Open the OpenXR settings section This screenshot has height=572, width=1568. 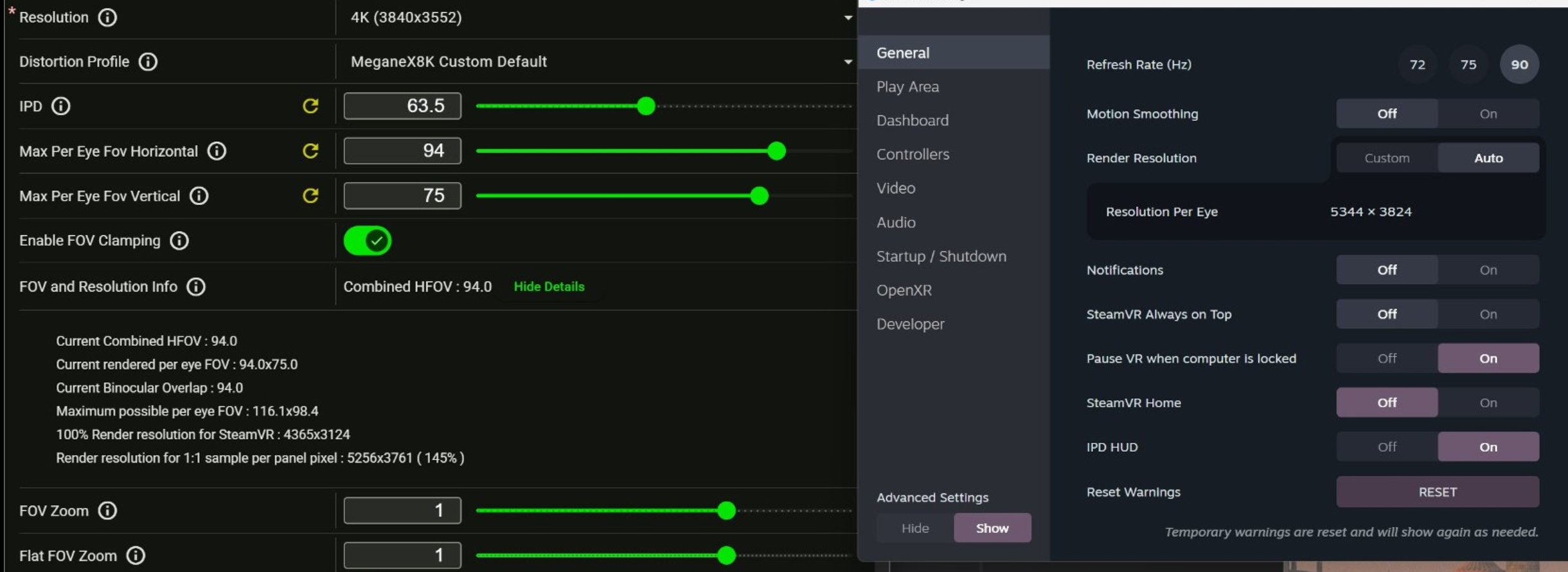[x=954, y=290]
